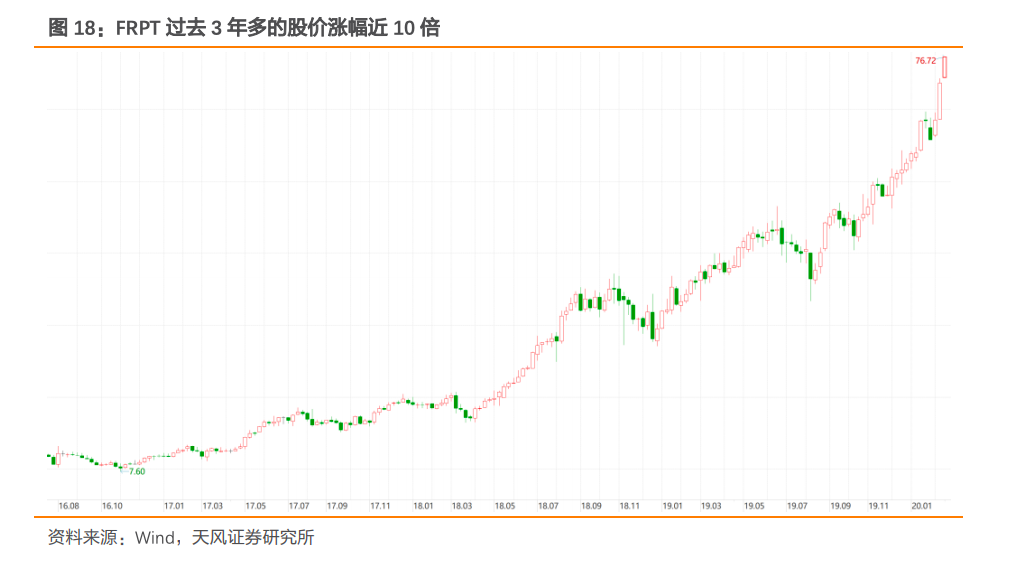Click the 19.03 date axis label
Screen dimensions: 1016x569
(x=711, y=505)
